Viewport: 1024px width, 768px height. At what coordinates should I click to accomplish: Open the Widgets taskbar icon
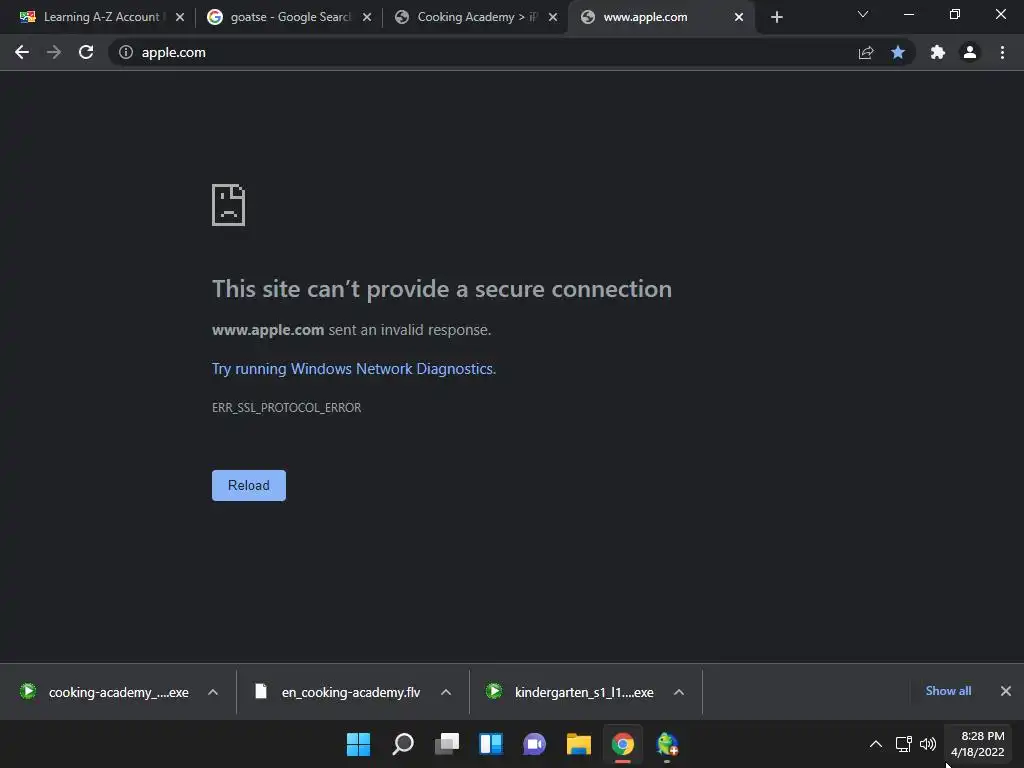point(490,744)
